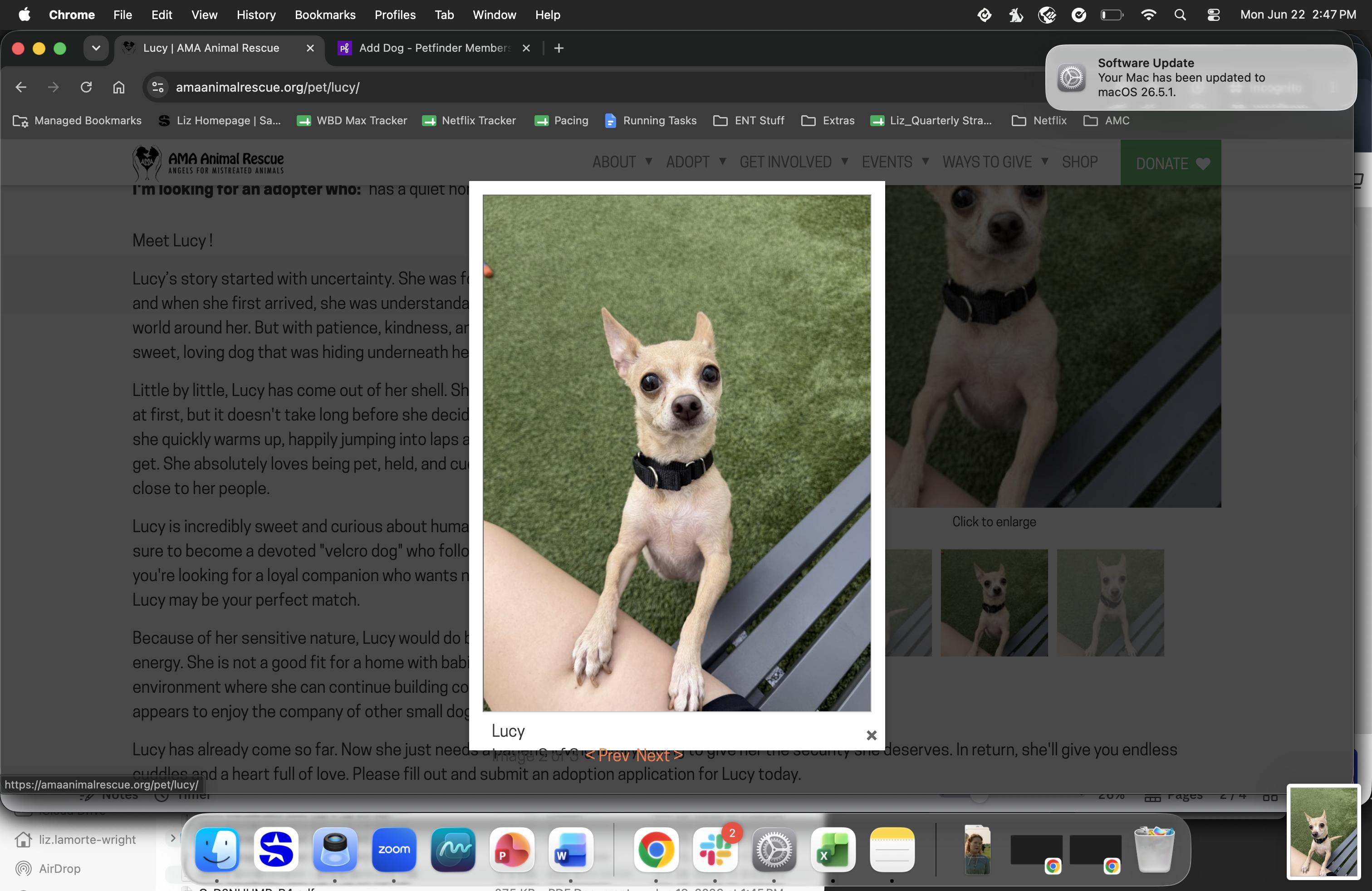Launch Zoom from the Dock
The height and width of the screenshot is (891, 1372).
tap(394, 850)
